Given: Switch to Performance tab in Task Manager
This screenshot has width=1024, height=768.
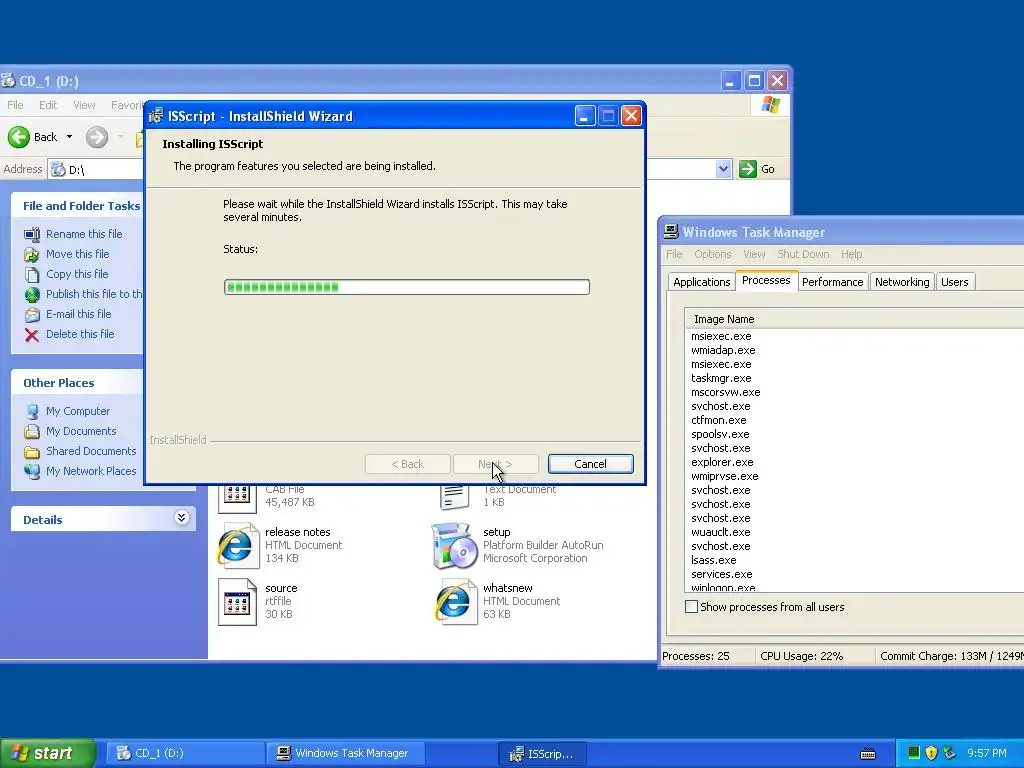Looking at the screenshot, I should click(832, 282).
